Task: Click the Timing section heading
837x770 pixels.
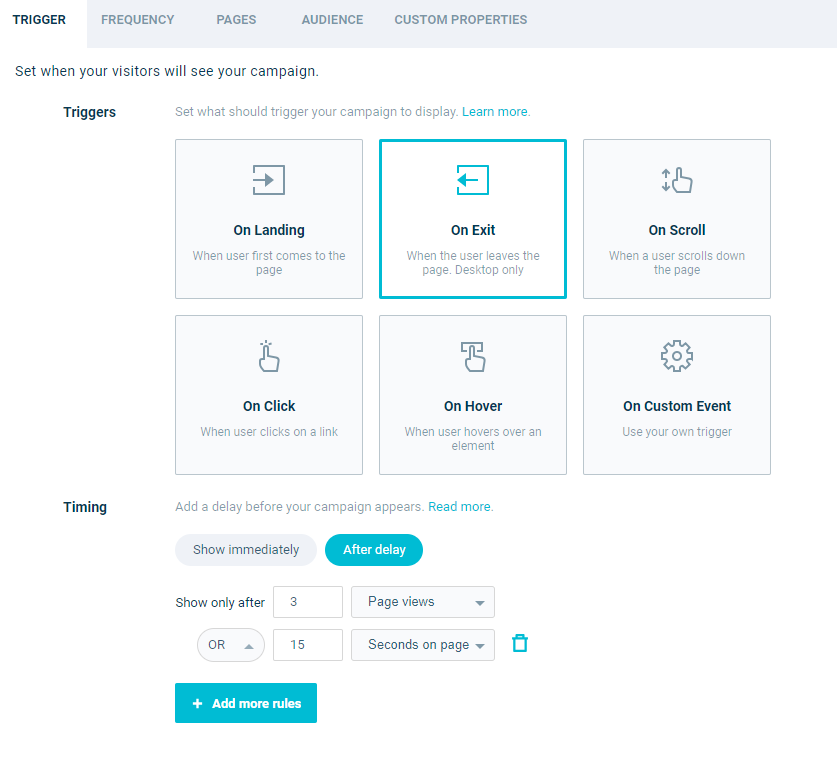Action: [x=85, y=507]
